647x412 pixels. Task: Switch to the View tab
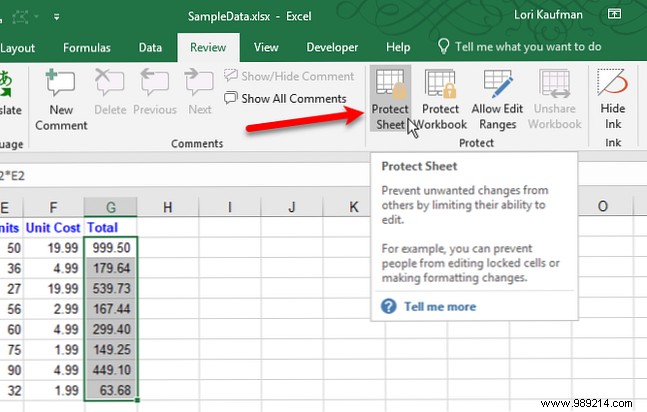click(x=266, y=47)
